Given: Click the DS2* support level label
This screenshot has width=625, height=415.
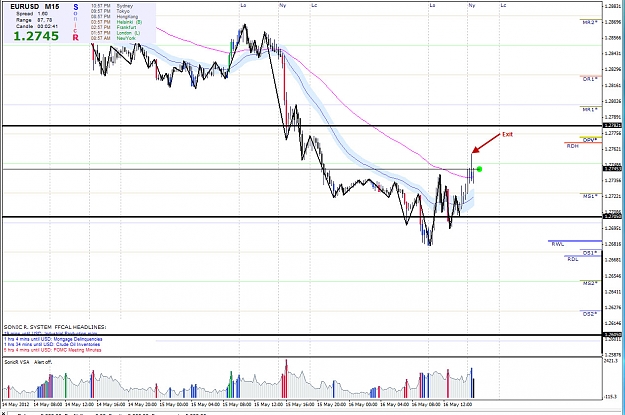Looking at the screenshot, I should click(x=590, y=314).
